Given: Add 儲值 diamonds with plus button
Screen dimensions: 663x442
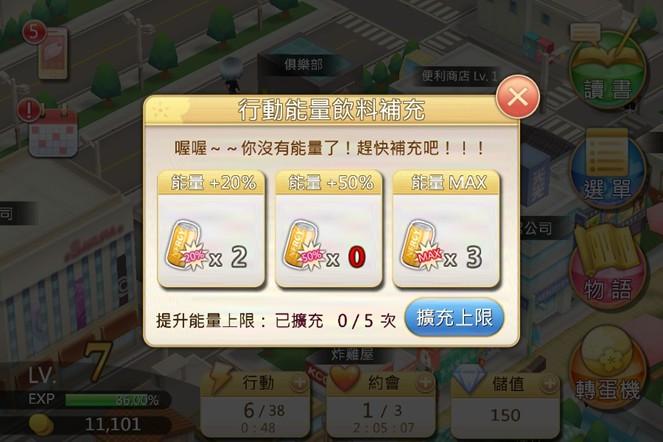Looking at the screenshot, I should pyautogui.click(x=550, y=383).
